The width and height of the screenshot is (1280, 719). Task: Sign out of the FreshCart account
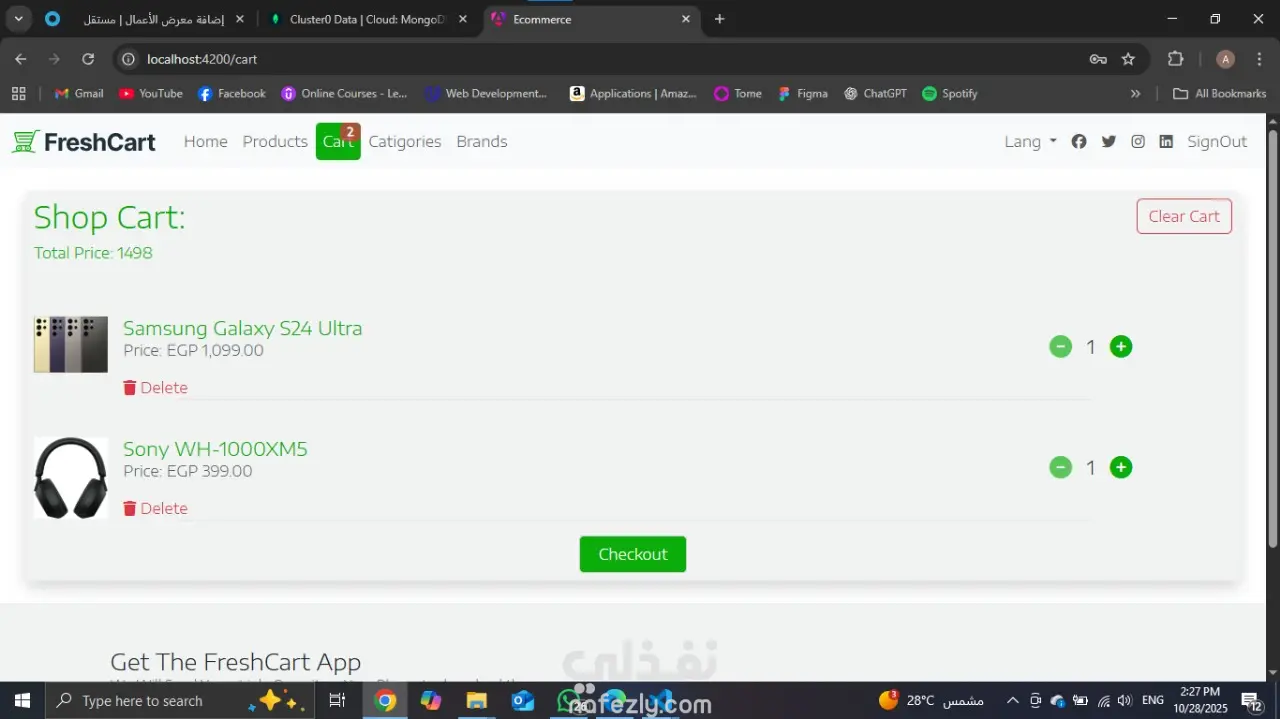click(1217, 142)
